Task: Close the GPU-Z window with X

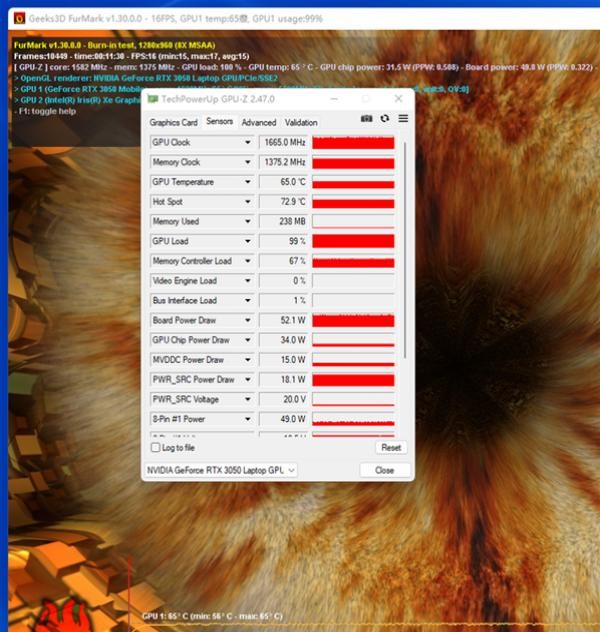Action: [399, 99]
